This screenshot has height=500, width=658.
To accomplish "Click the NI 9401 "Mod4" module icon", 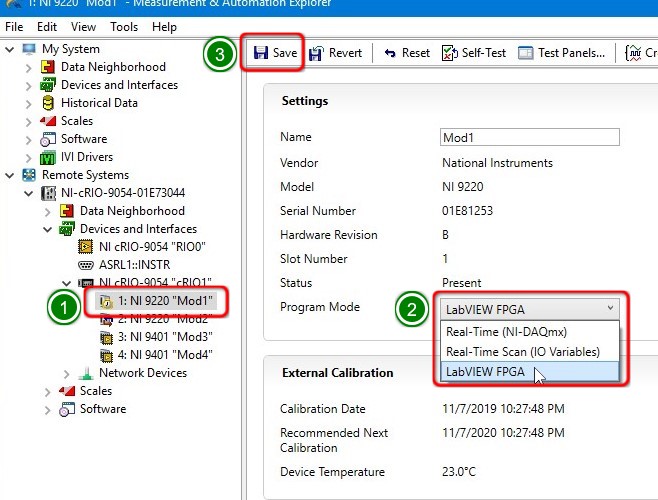I will 107,355.
